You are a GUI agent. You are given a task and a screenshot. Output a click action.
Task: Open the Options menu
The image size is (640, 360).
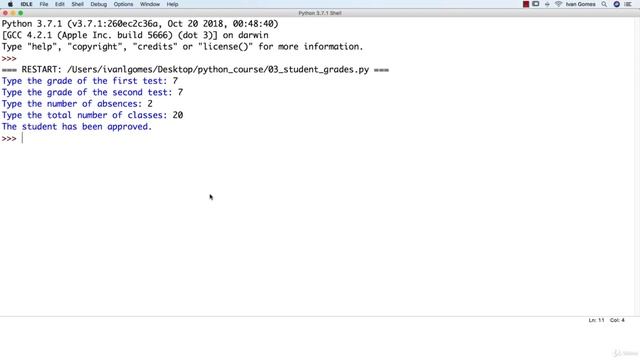(123, 4)
